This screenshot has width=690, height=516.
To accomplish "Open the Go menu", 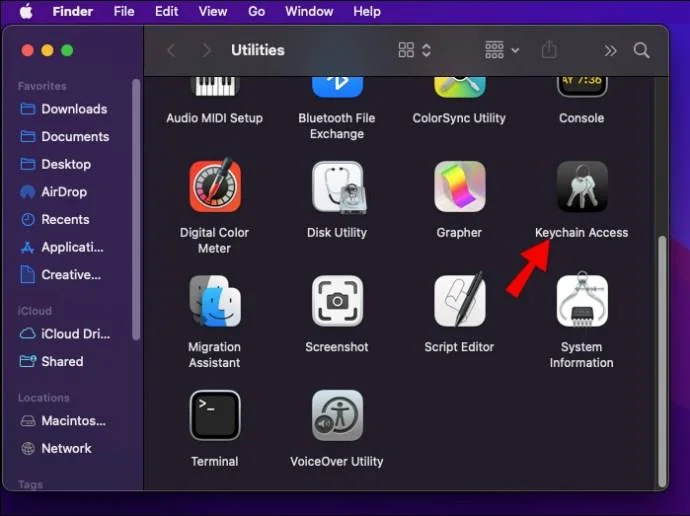I will coord(257,11).
